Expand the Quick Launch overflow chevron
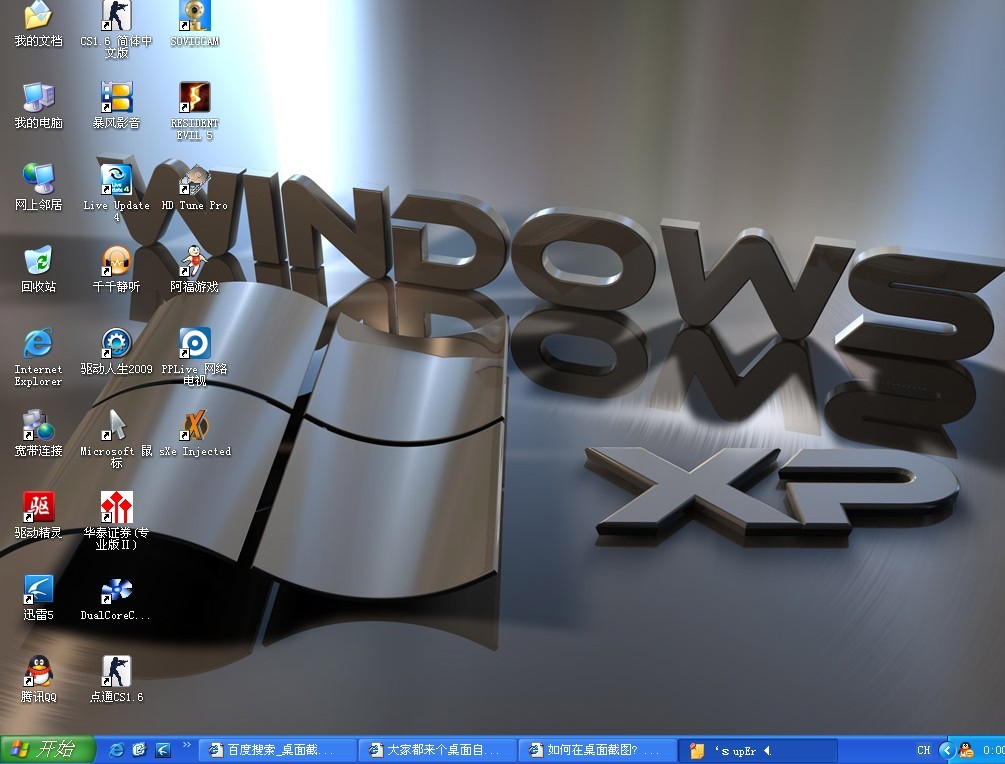Screen dimensions: 1005x764 [x=187, y=745]
